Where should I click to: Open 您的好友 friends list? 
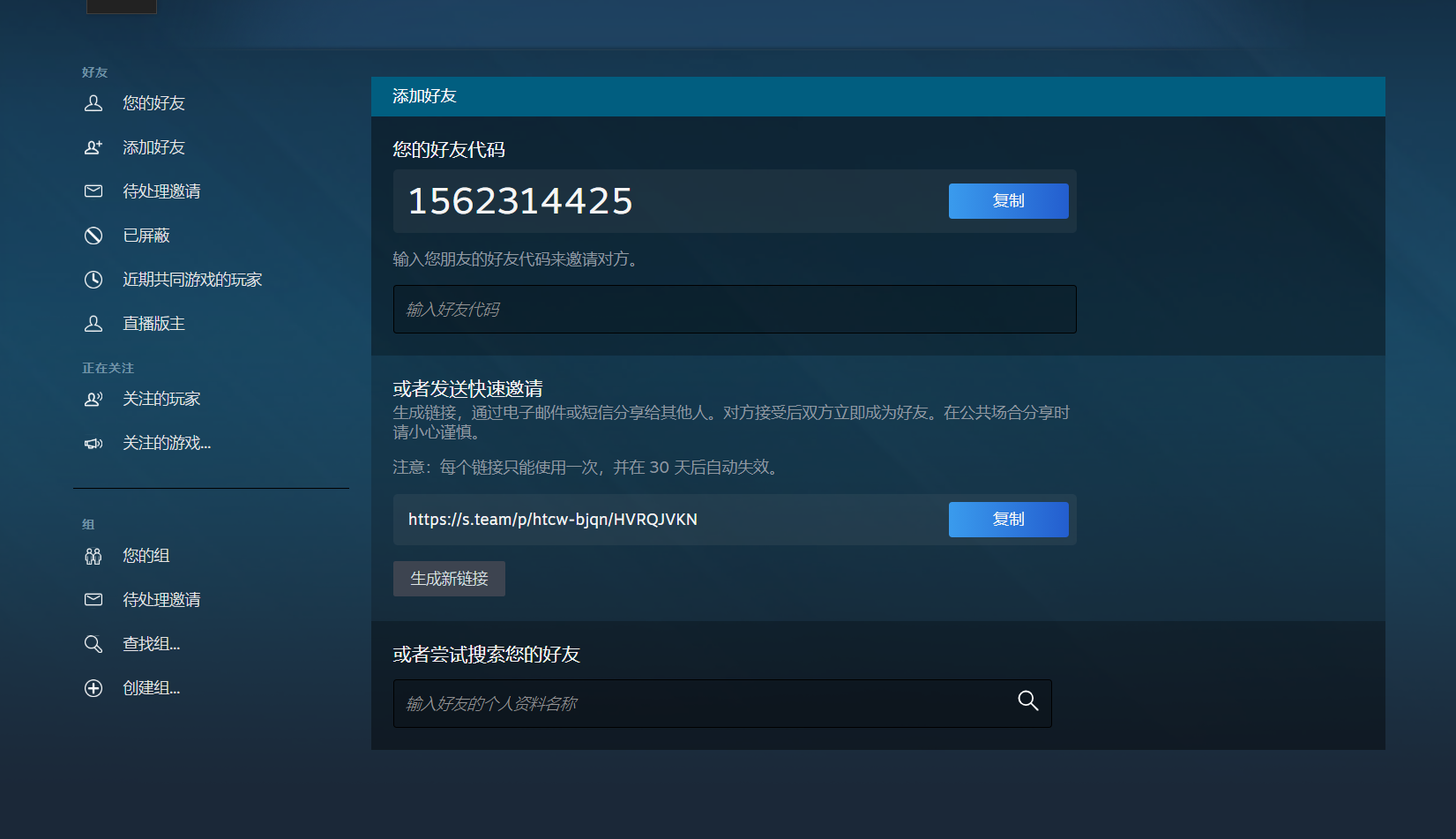pyautogui.click(x=153, y=103)
